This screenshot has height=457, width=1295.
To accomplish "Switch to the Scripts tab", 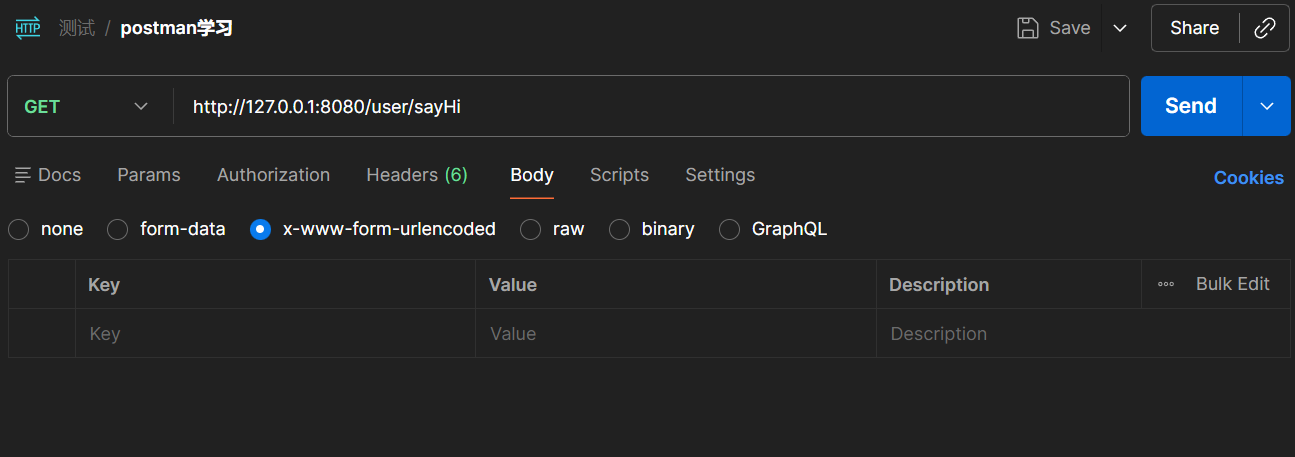I will [619, 175].
